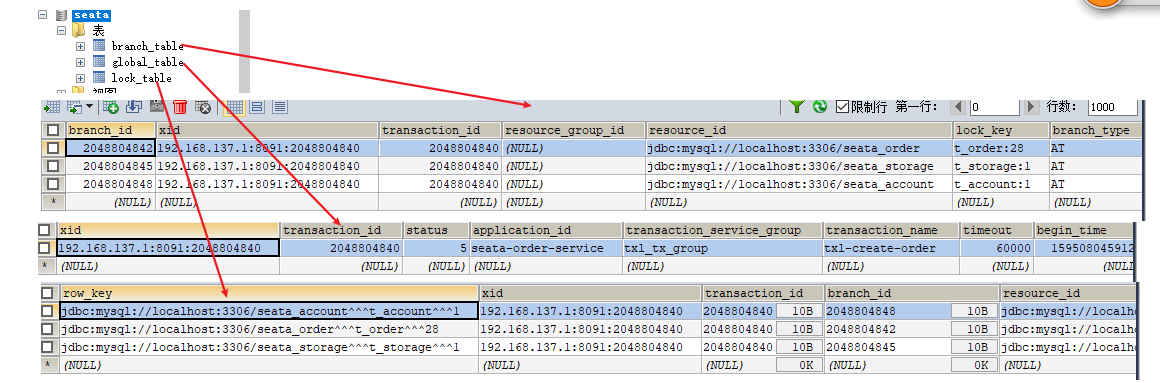Image resolution: width=1160 pixels, height=383 pixels.
Task: Toggle select-all checkbox in row_key grid header
Action: point(48,294)
